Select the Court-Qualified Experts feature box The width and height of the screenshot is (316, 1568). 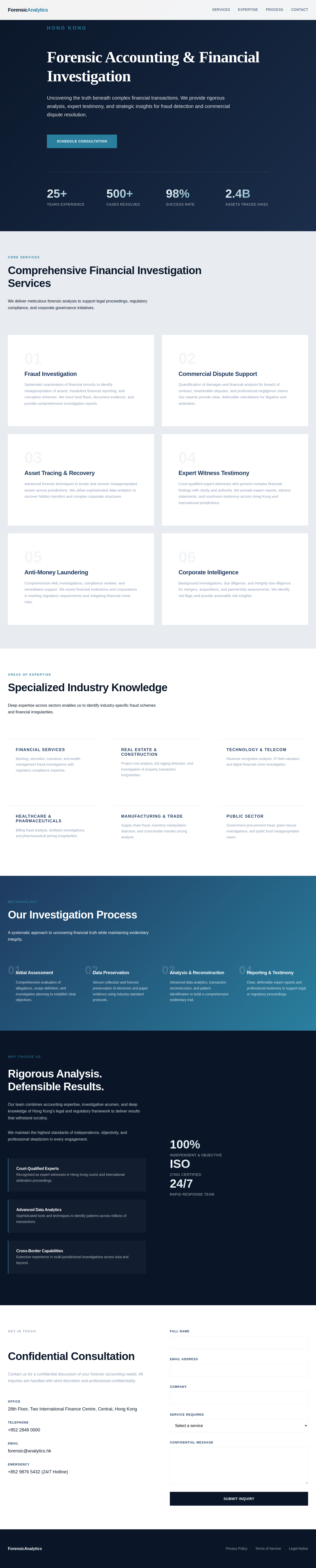click(x=77, y=1175)
